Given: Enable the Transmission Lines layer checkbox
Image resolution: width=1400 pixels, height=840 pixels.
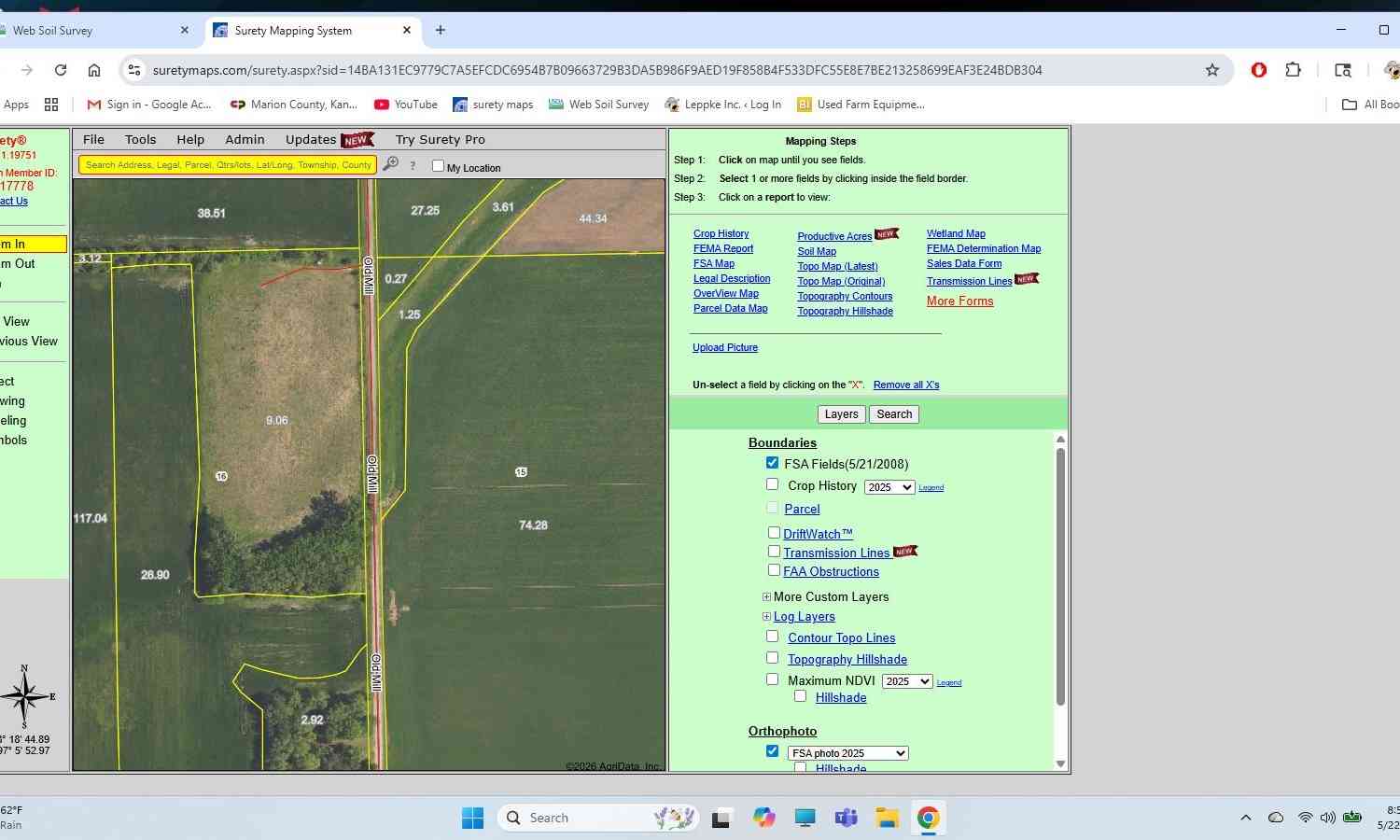Looking at the screenshot, I should (774, 552).
